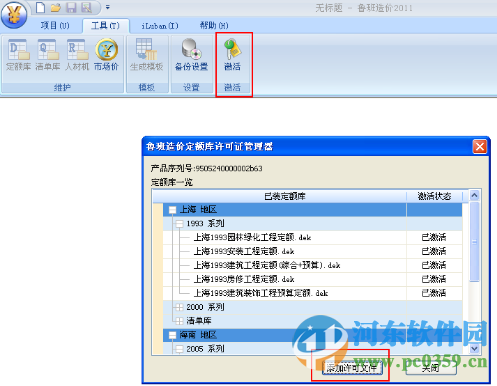This screenshot has height=386, width=497.
Task: Collapse the 2005 系列 tree node
Action: 179,349
